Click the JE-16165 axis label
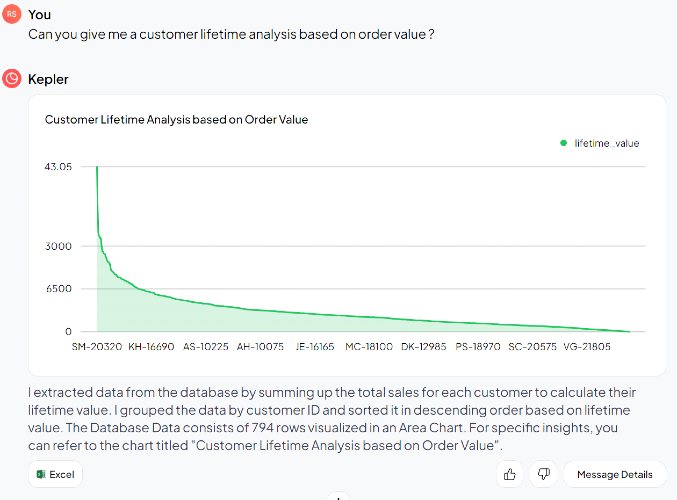 (x=315, y=346)
